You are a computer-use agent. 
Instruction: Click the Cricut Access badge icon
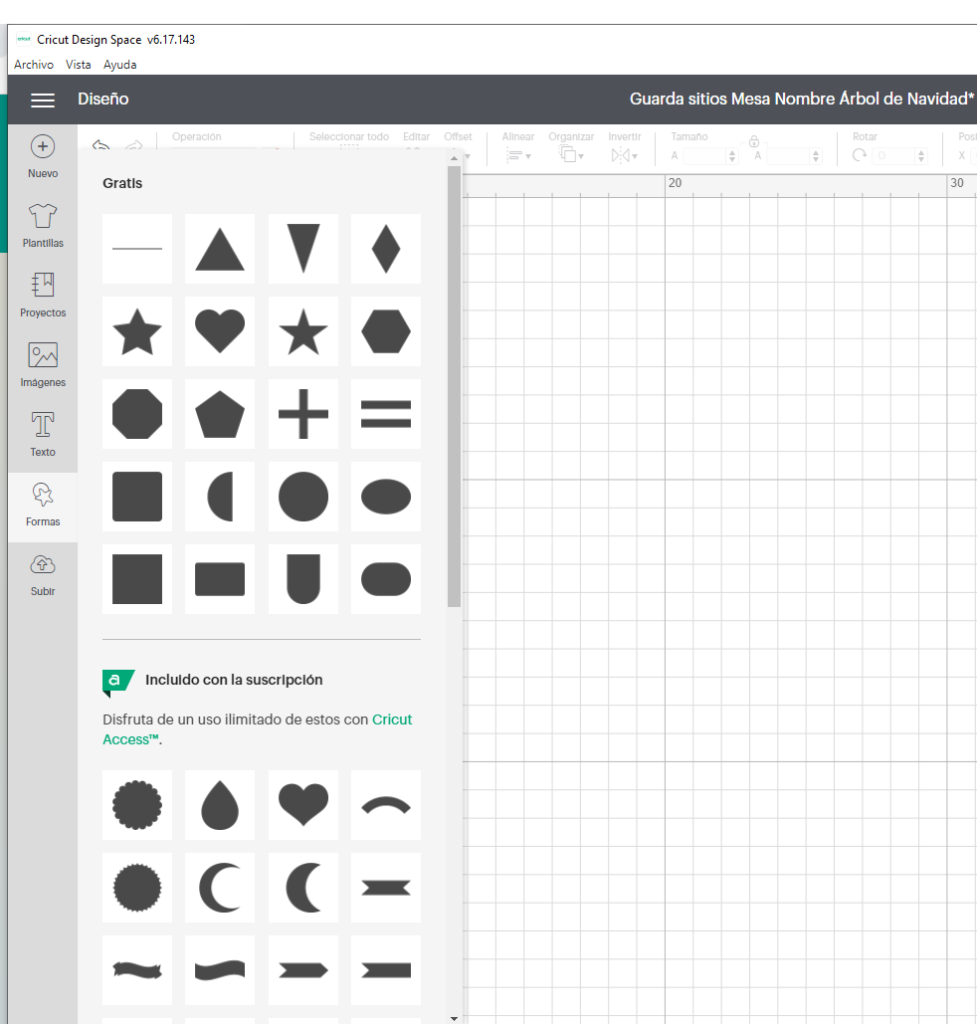118,682
